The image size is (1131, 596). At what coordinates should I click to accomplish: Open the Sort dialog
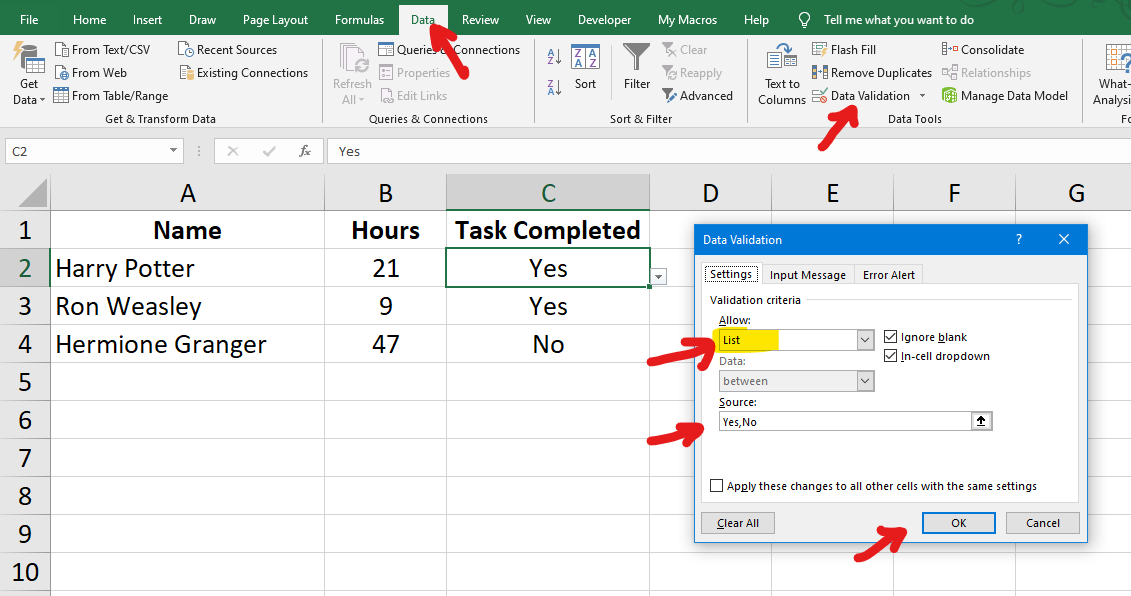pyautogui.click(x=585, y=68)
